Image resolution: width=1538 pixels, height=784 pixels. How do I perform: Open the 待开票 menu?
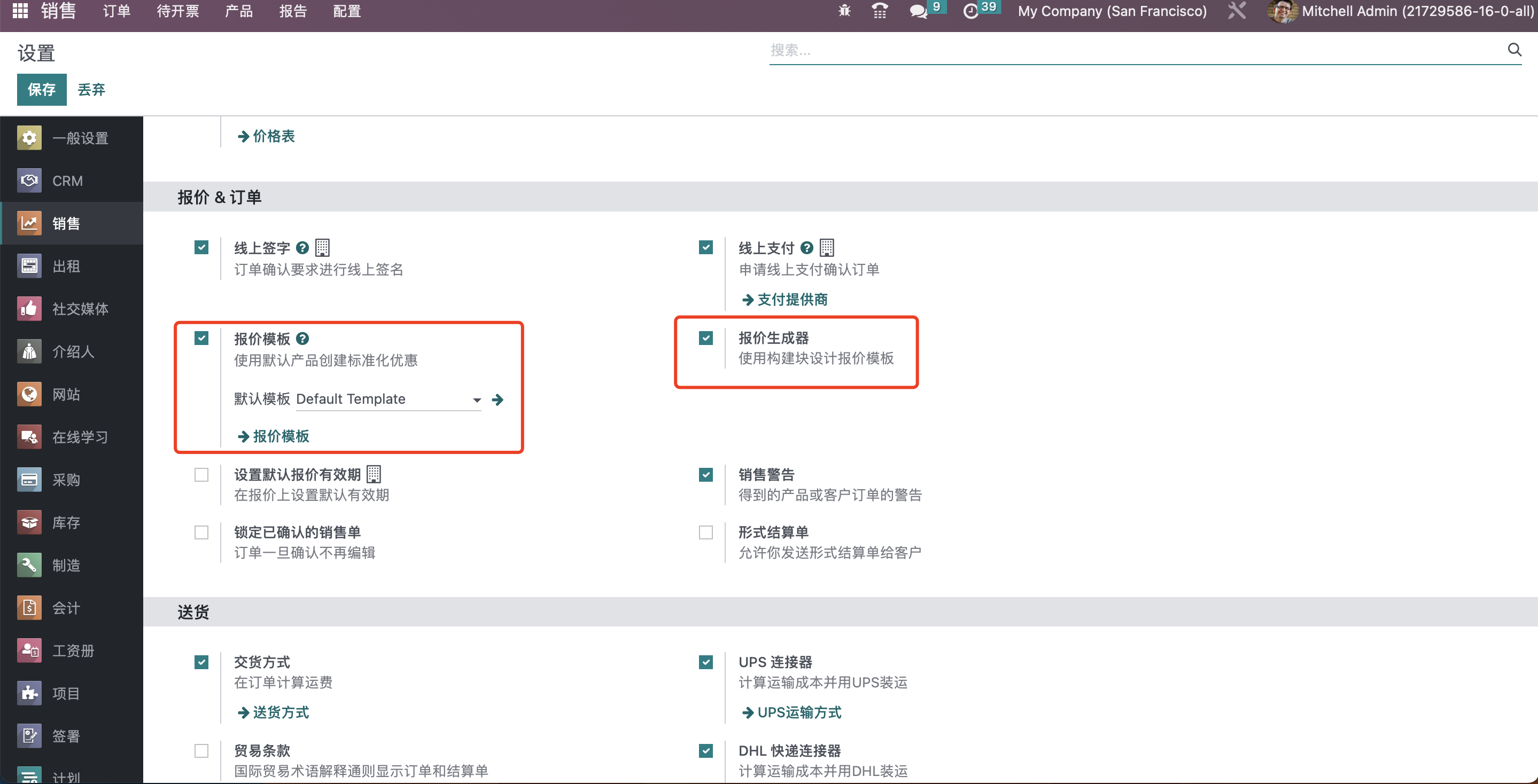pyautogui.click(x=178, y=11)
